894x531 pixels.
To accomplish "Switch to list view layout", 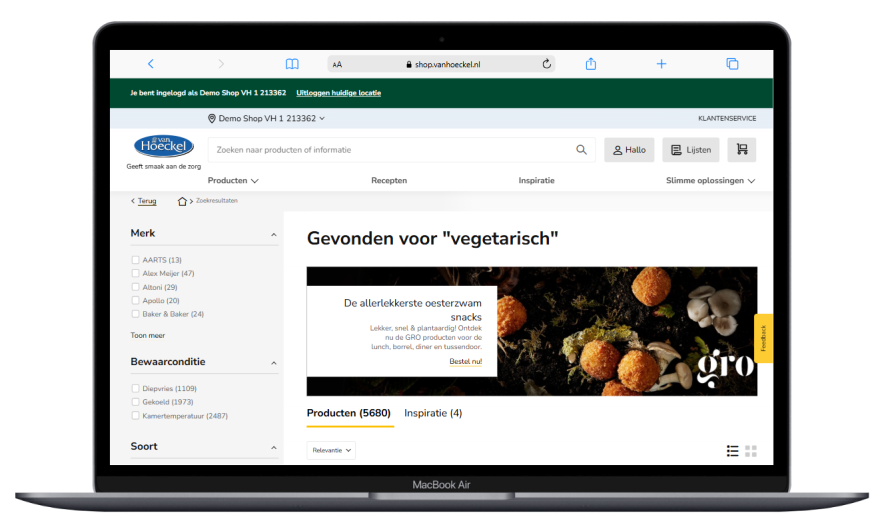I will (x=732, y=451).
